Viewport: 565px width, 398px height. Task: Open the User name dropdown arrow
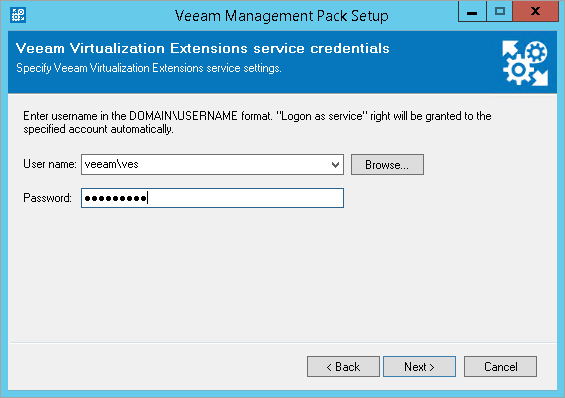pos(335,165)
